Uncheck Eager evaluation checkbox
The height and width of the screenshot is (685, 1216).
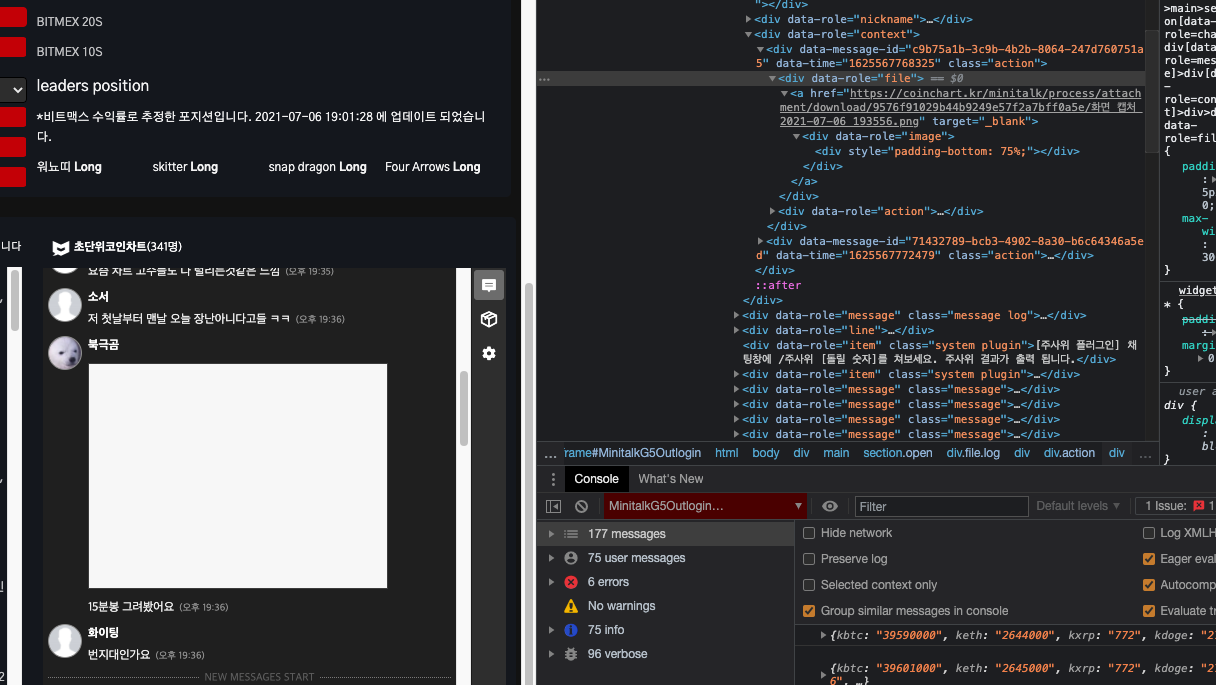click(x=1149, y=559)
